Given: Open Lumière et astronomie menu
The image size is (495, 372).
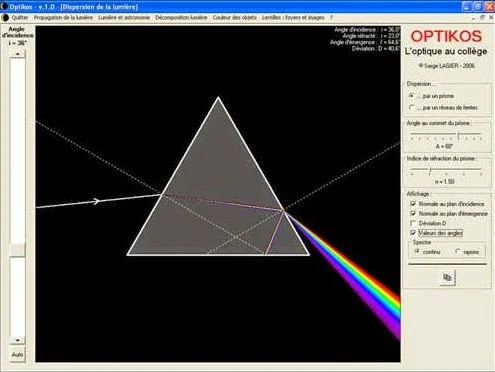Looking at the screenshot, I should (x=124, y=17).
